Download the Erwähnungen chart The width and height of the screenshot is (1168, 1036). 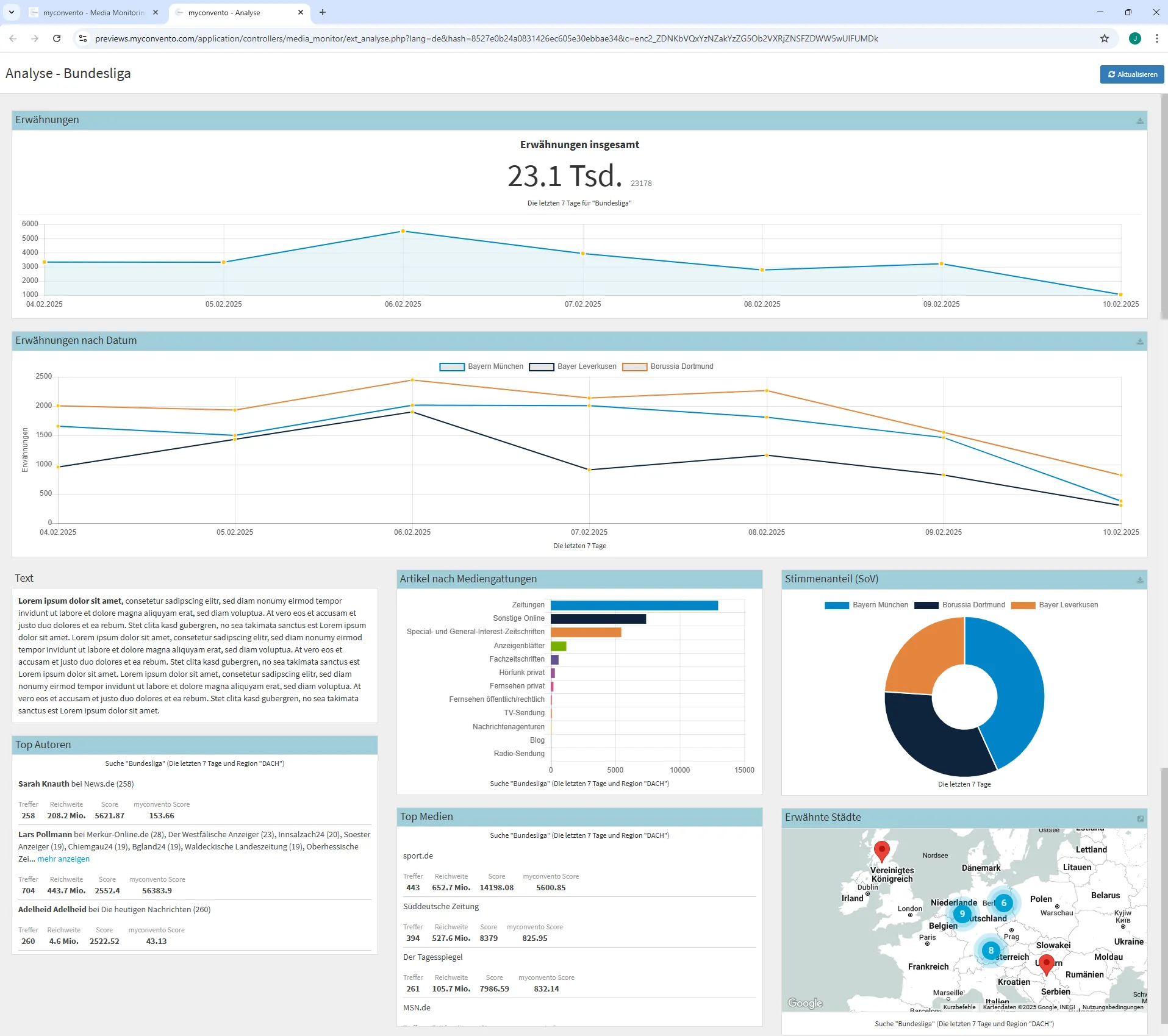(x=1139, y=121)
